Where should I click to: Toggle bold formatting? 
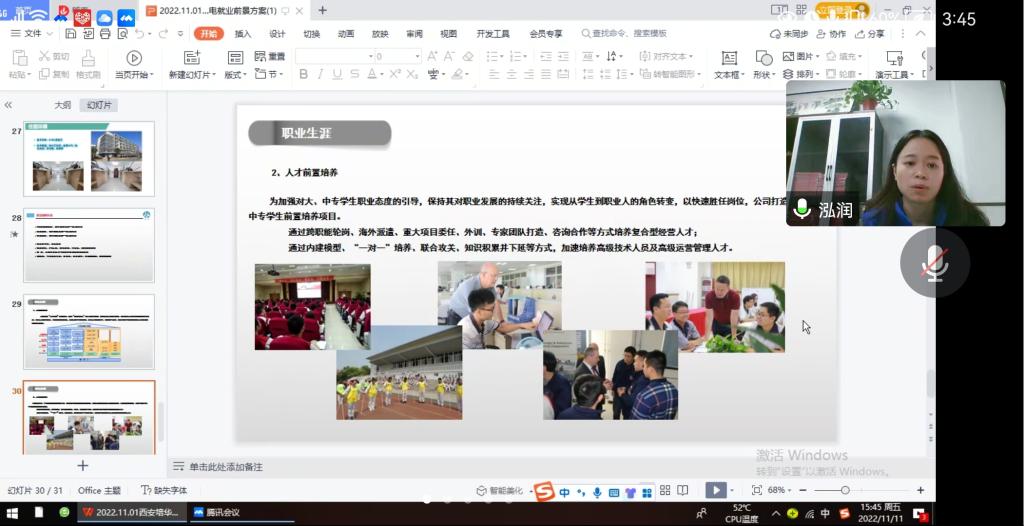(304, 74)
